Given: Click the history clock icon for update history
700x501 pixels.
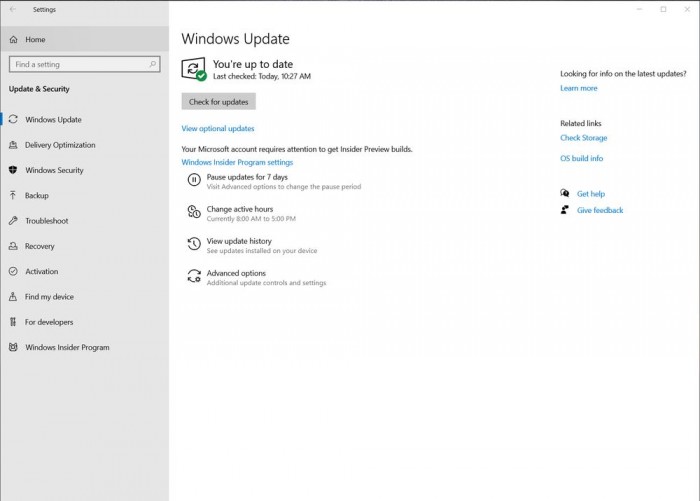Looking at the screenshot, I should pyautogui.click(x=194, y=244).
